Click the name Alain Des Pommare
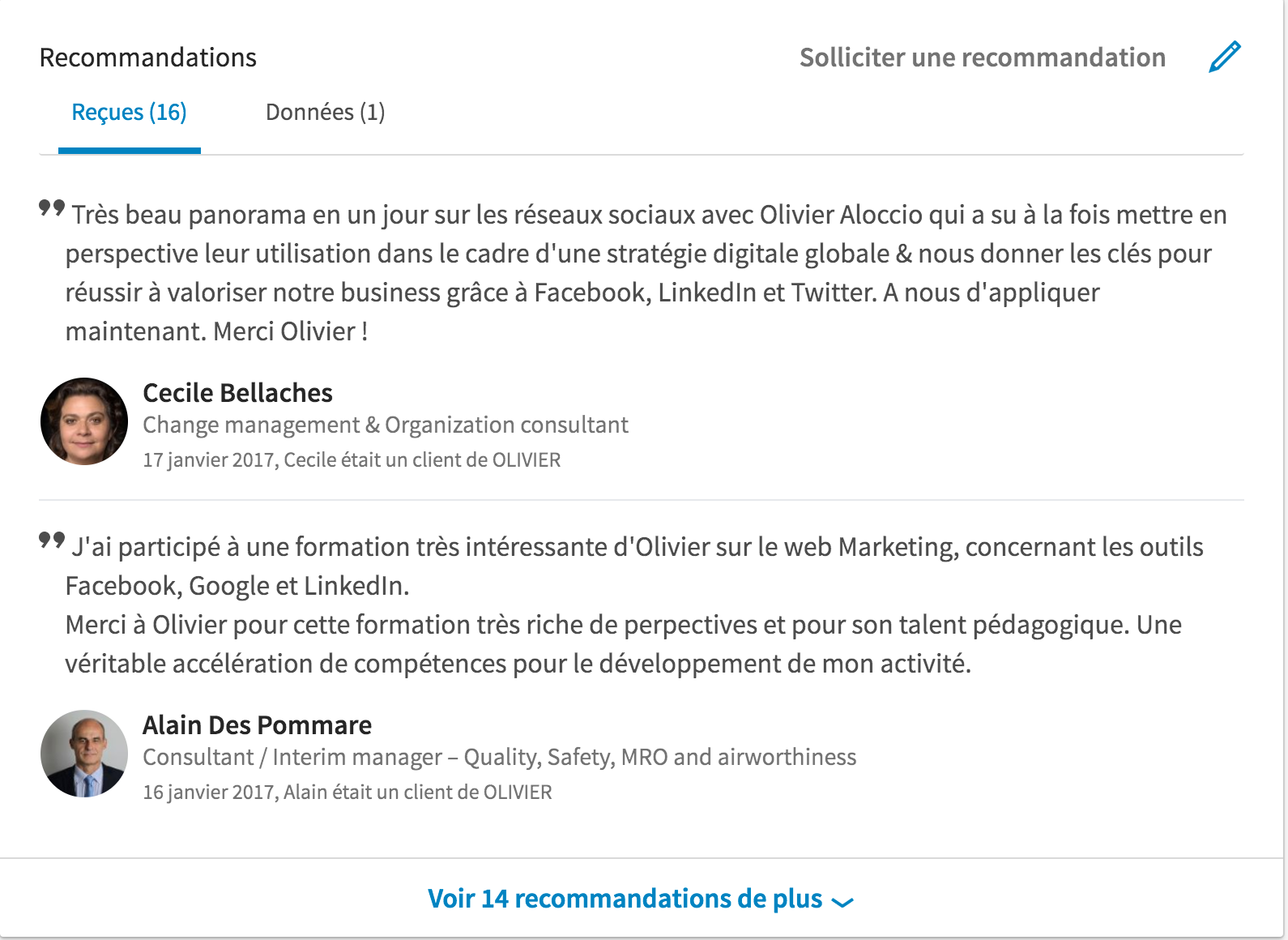Image resolution: width=1288 pixels, height=940 pixels. (258, 725)
